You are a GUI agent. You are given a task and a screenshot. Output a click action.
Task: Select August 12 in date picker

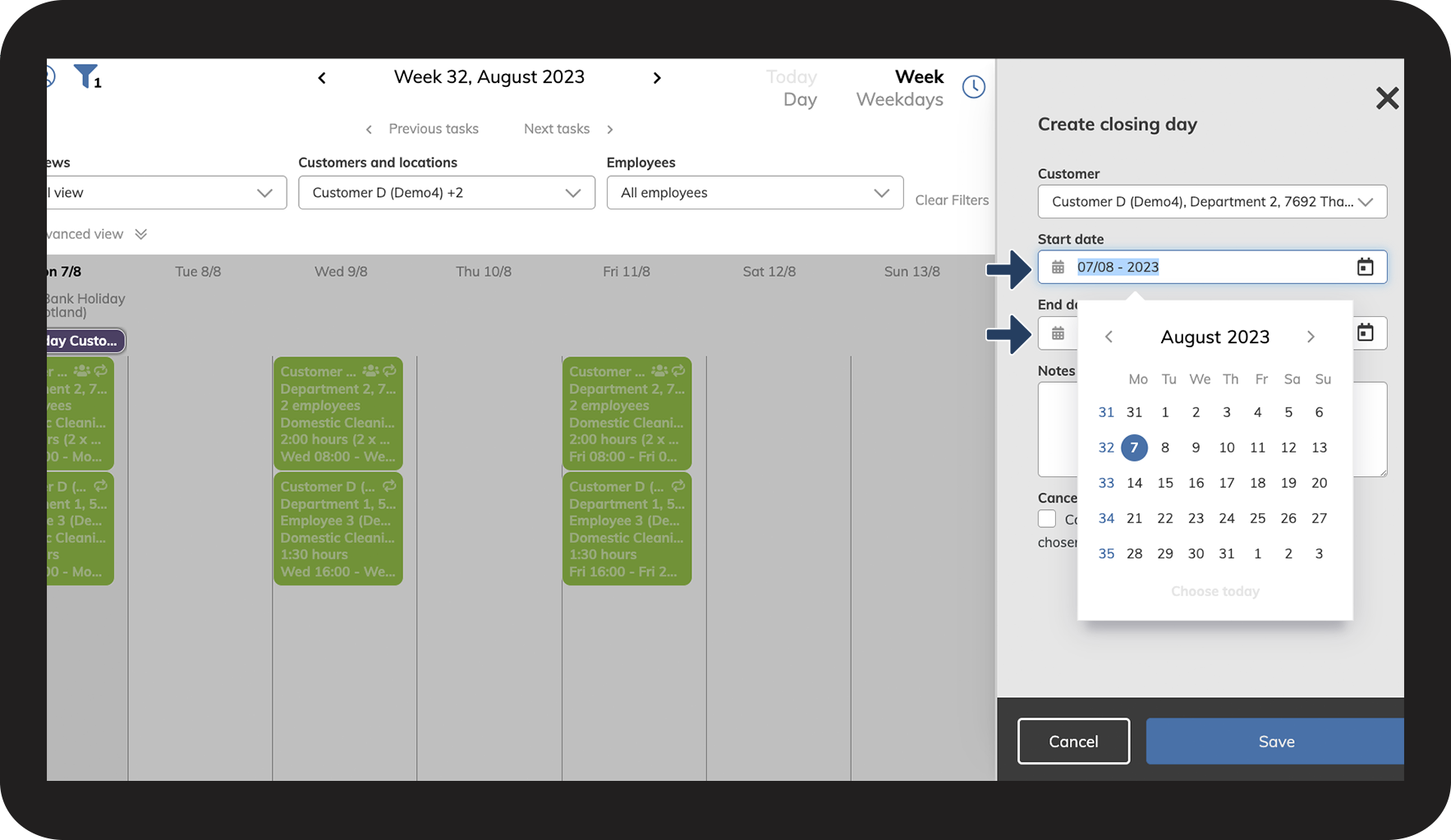coord(1288,448)
